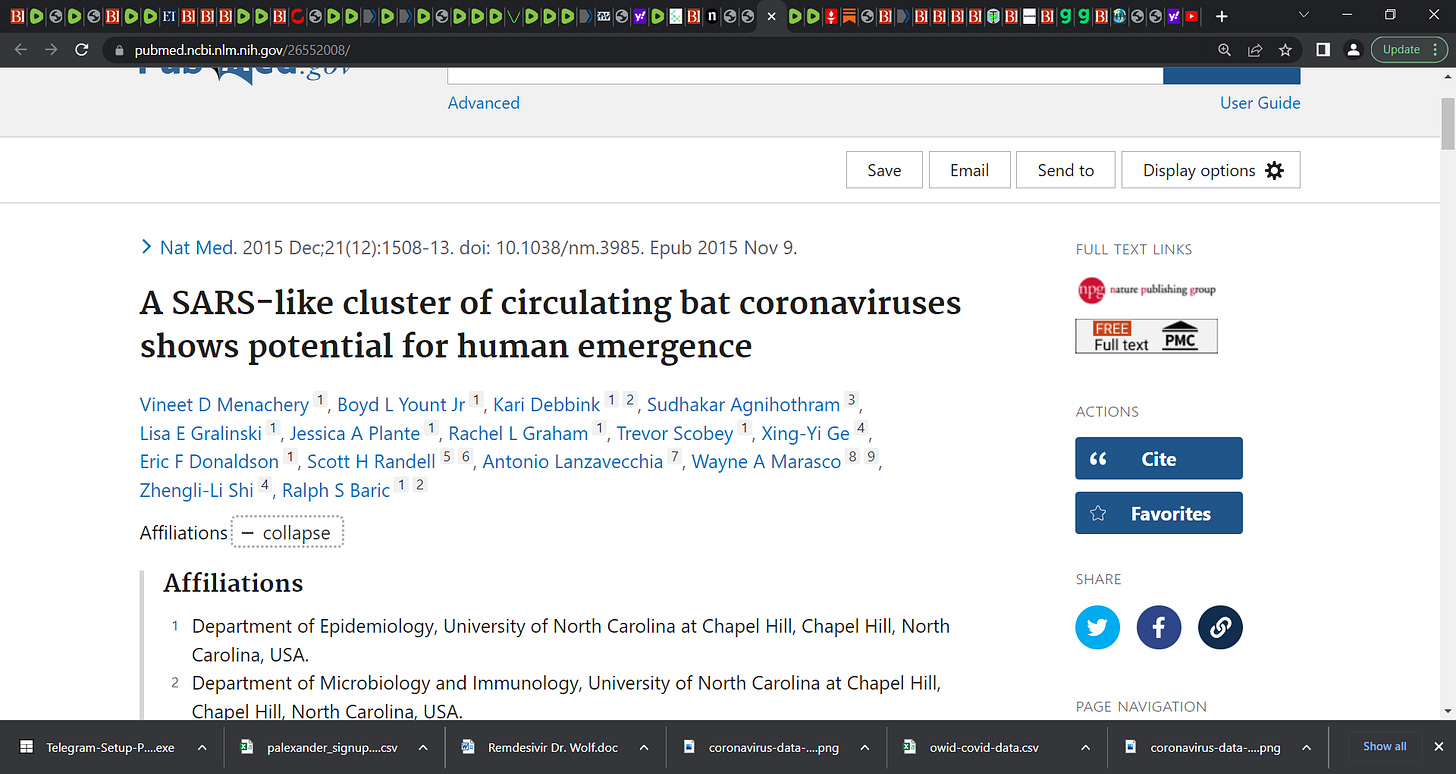Image resolution: width=1456 pixels, height=774 pixels.
Task: Switch to the red 'C' icon tab
Action: 298,16
